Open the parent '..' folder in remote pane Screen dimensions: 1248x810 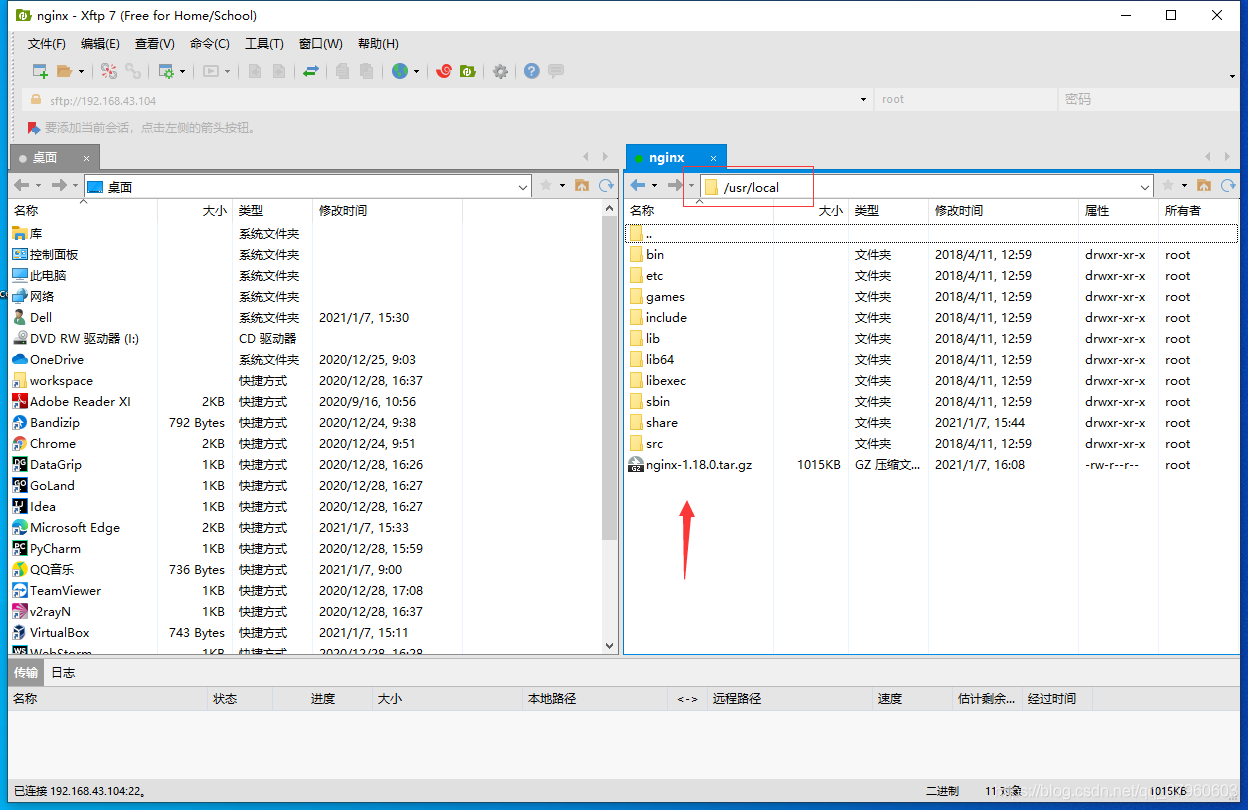tap(931, 233)
